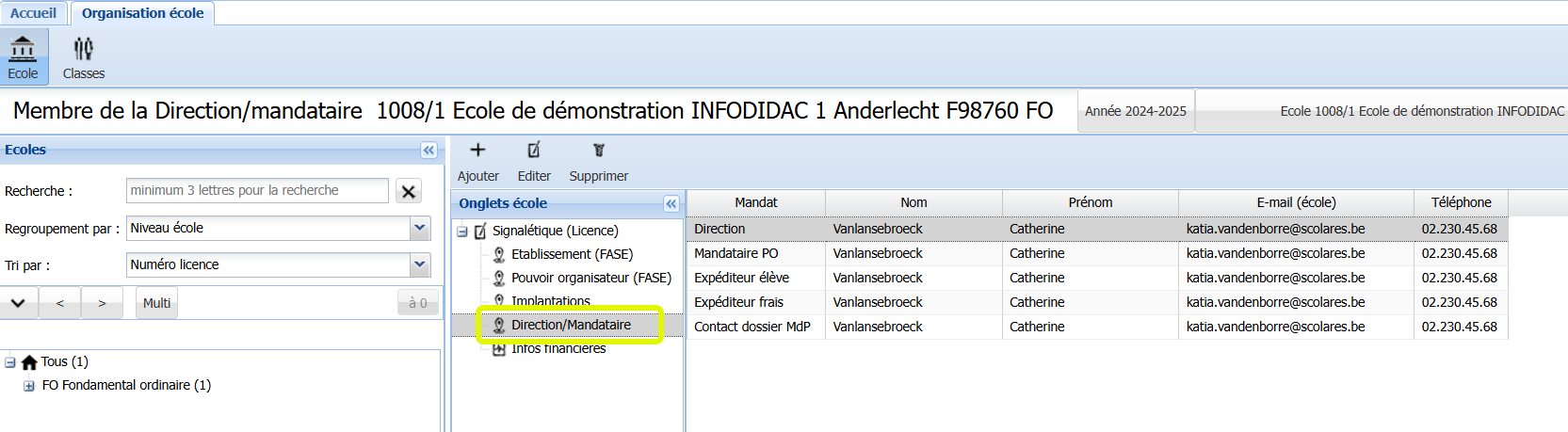Click in the Recherche input field
1568x432 pixels.
pos(256,190)
